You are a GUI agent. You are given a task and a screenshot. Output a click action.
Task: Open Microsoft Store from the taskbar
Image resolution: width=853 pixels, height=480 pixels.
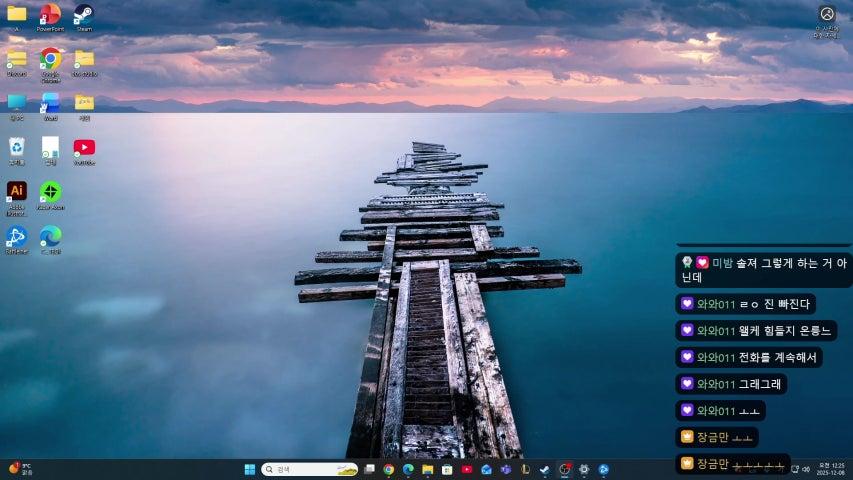click(447, 469)
